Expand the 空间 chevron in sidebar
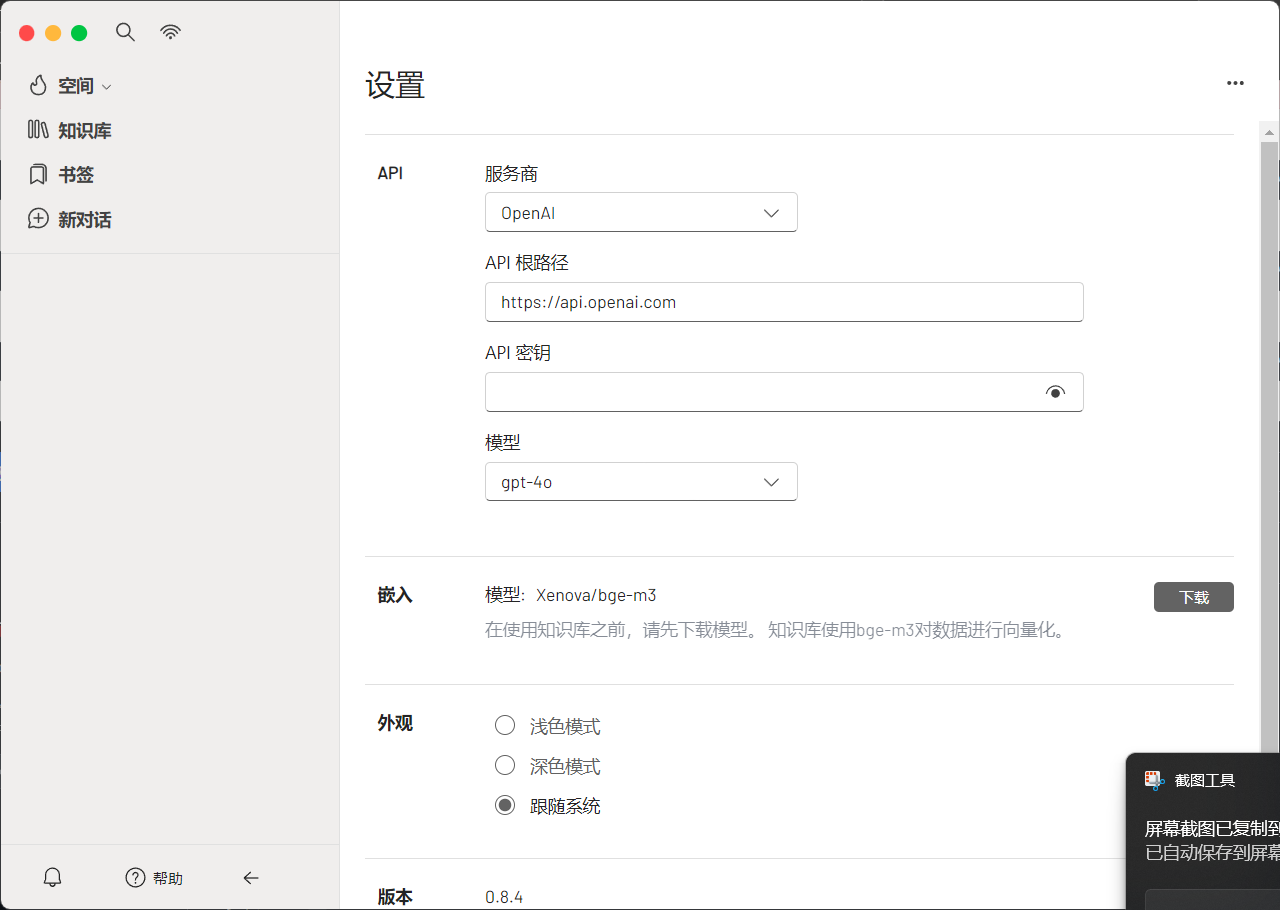 tap(106, 86)
